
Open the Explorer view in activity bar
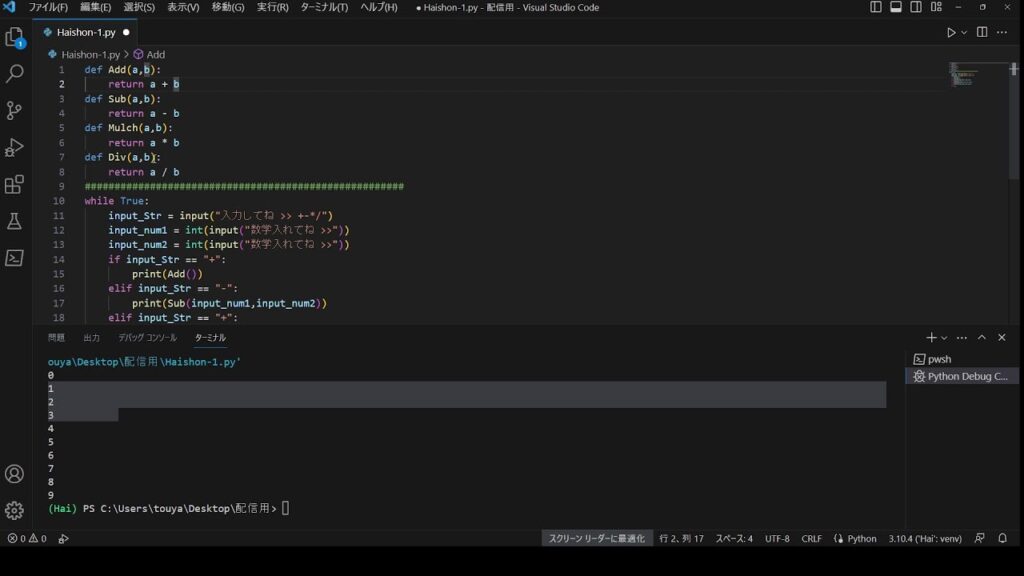coord(15,38)
